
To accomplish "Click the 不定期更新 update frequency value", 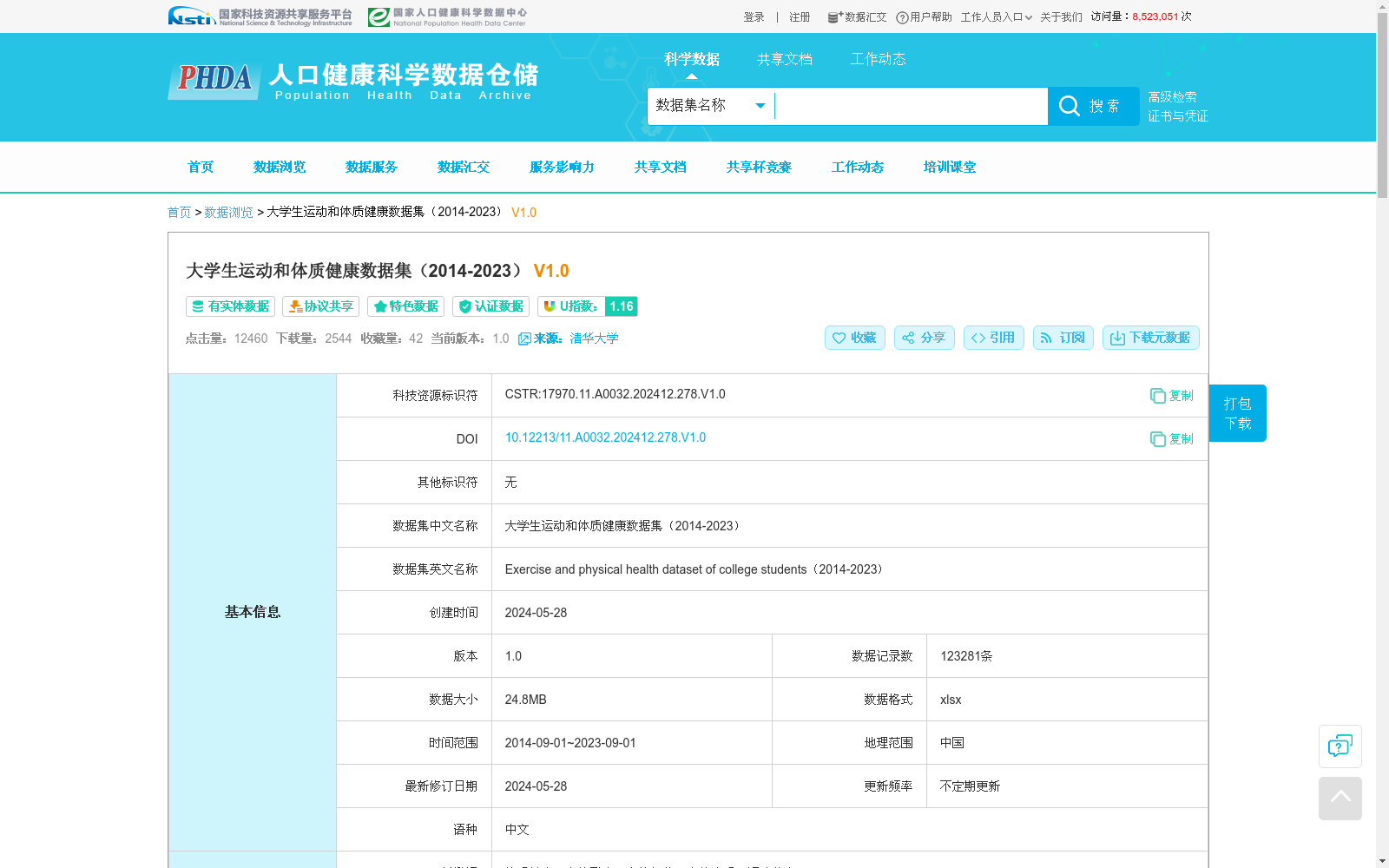I will (x=970, y=786).
